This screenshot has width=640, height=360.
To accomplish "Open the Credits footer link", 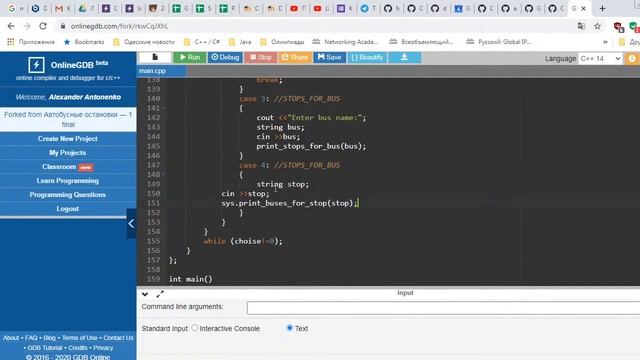I will click(78, 348).
